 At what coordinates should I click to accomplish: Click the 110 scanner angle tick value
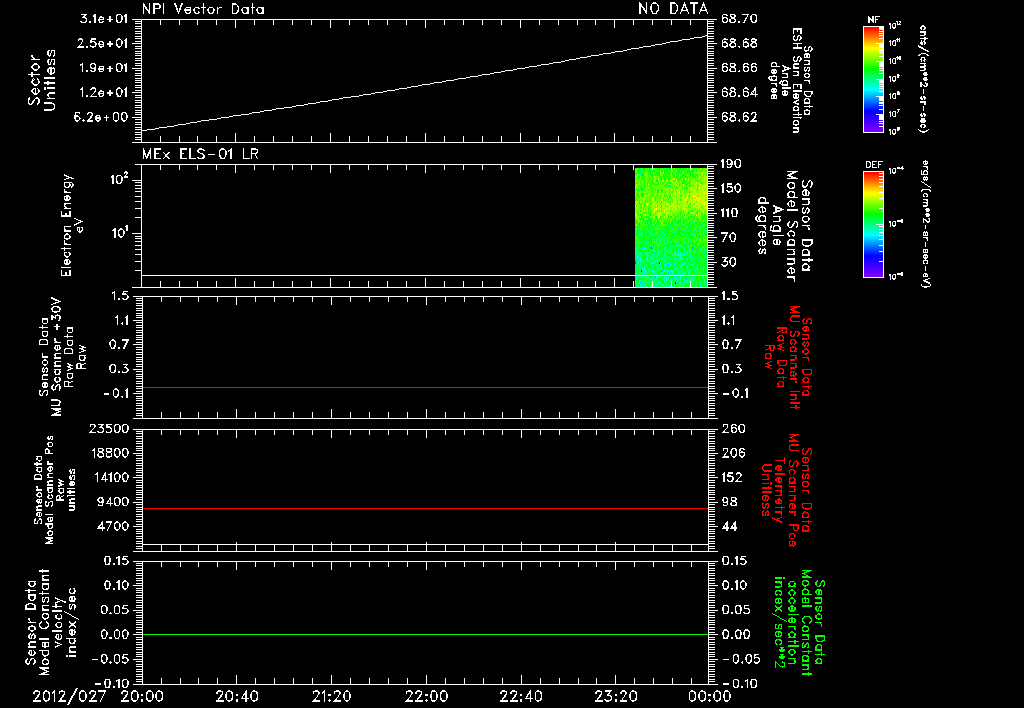click(x=731, y=213)
